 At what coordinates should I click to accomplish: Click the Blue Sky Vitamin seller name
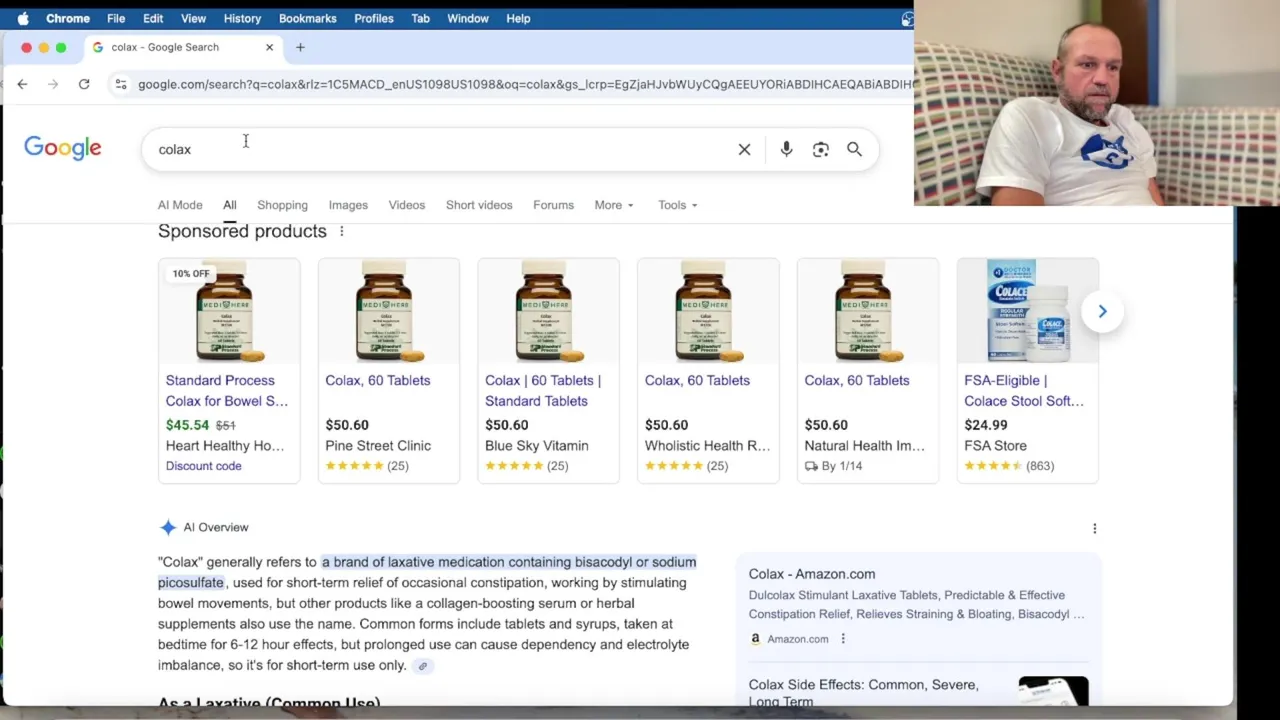[537, 446]
